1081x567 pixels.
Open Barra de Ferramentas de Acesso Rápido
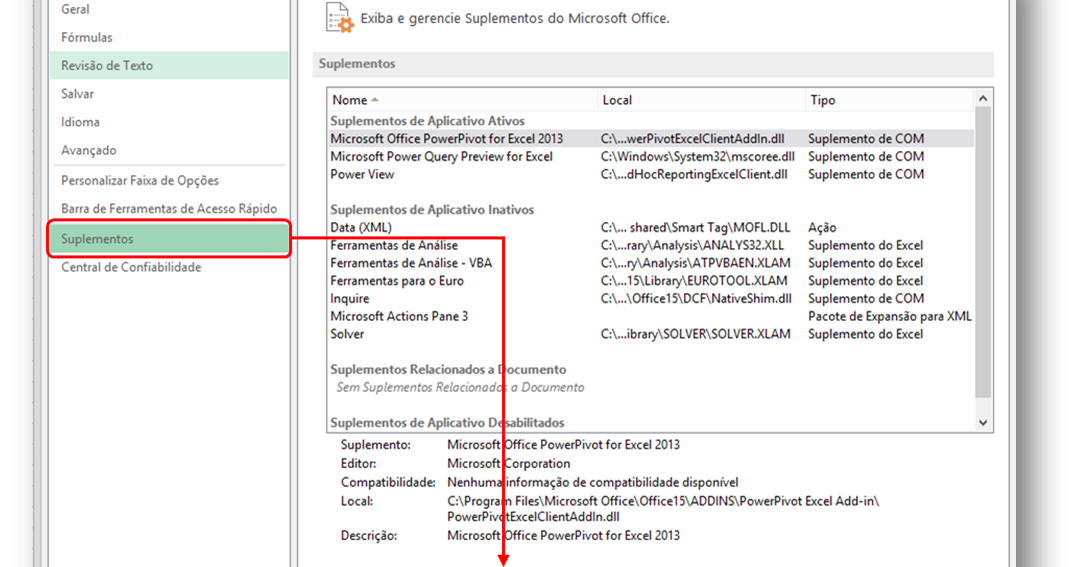tap(169, 209)
